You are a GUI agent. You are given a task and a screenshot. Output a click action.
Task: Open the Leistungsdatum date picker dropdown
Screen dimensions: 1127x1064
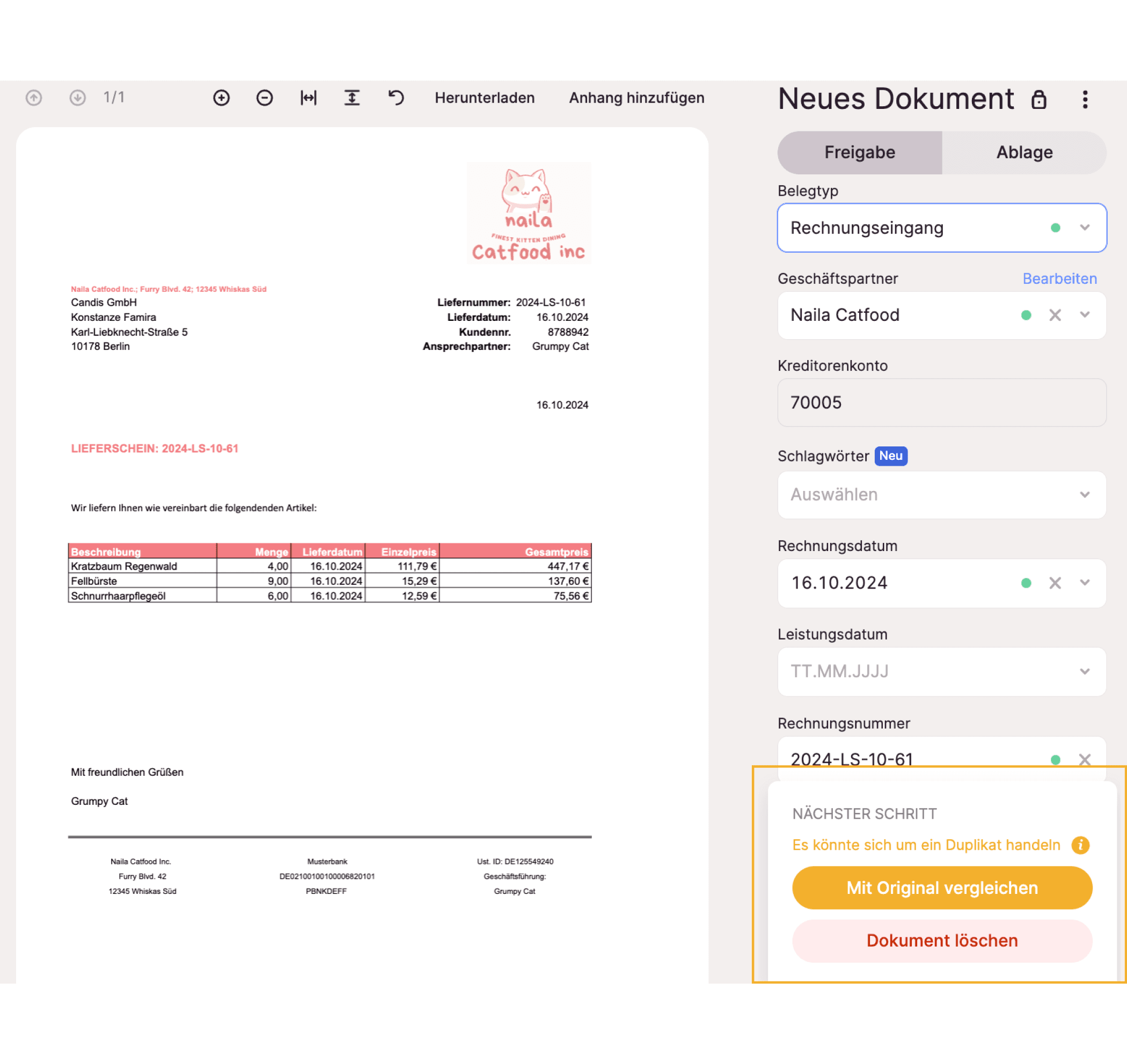[x=1085, y=672]
